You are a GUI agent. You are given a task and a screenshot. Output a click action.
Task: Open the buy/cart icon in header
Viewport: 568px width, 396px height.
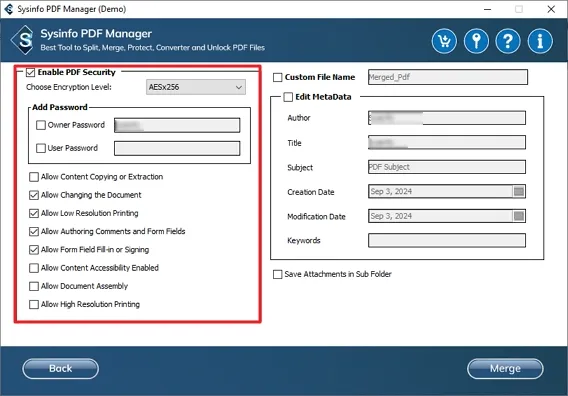pyautogui.click(x=444, y=41)
